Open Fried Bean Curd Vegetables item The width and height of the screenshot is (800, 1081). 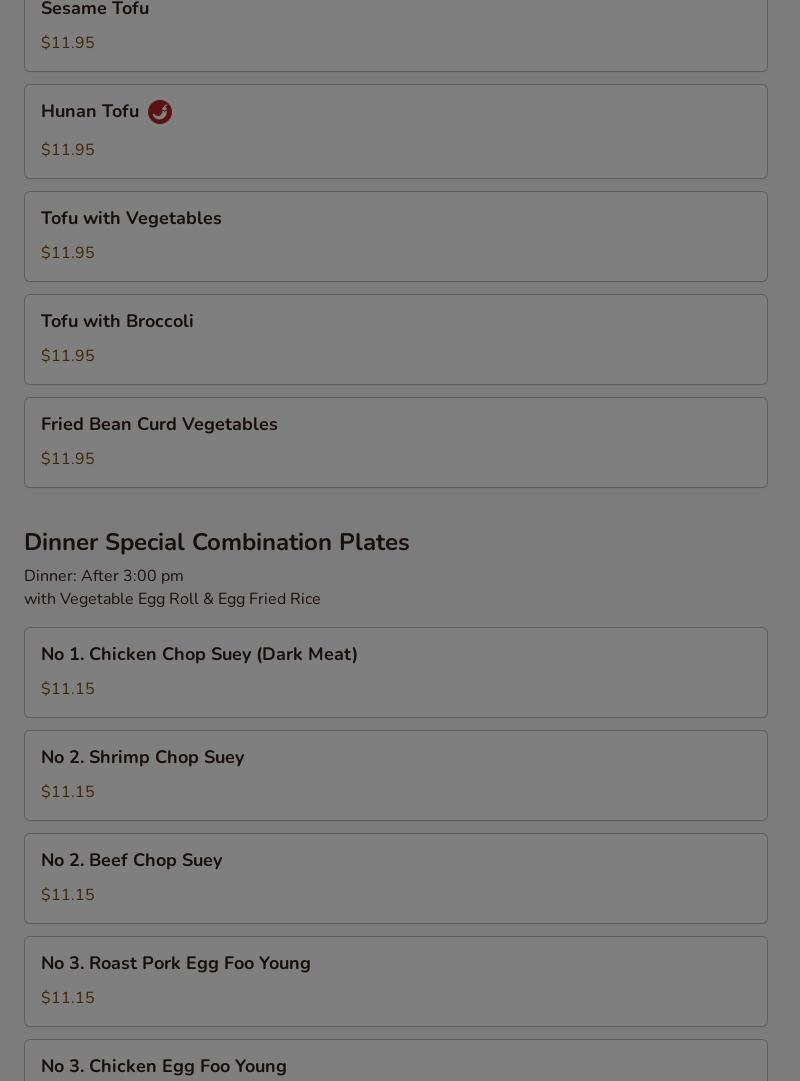pos(159,424)
